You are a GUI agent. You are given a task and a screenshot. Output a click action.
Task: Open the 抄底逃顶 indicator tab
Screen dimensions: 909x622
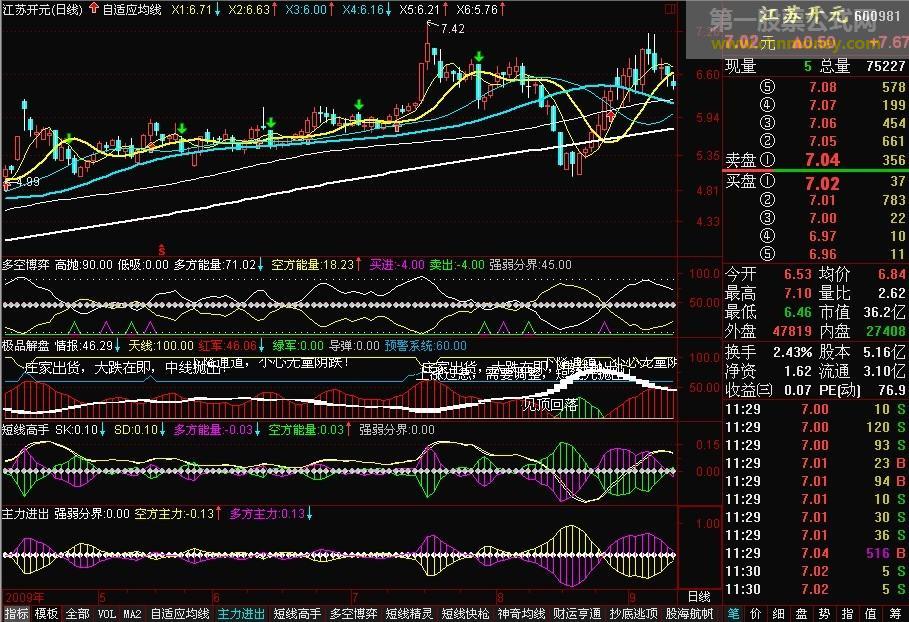click(x=633, y=613)
